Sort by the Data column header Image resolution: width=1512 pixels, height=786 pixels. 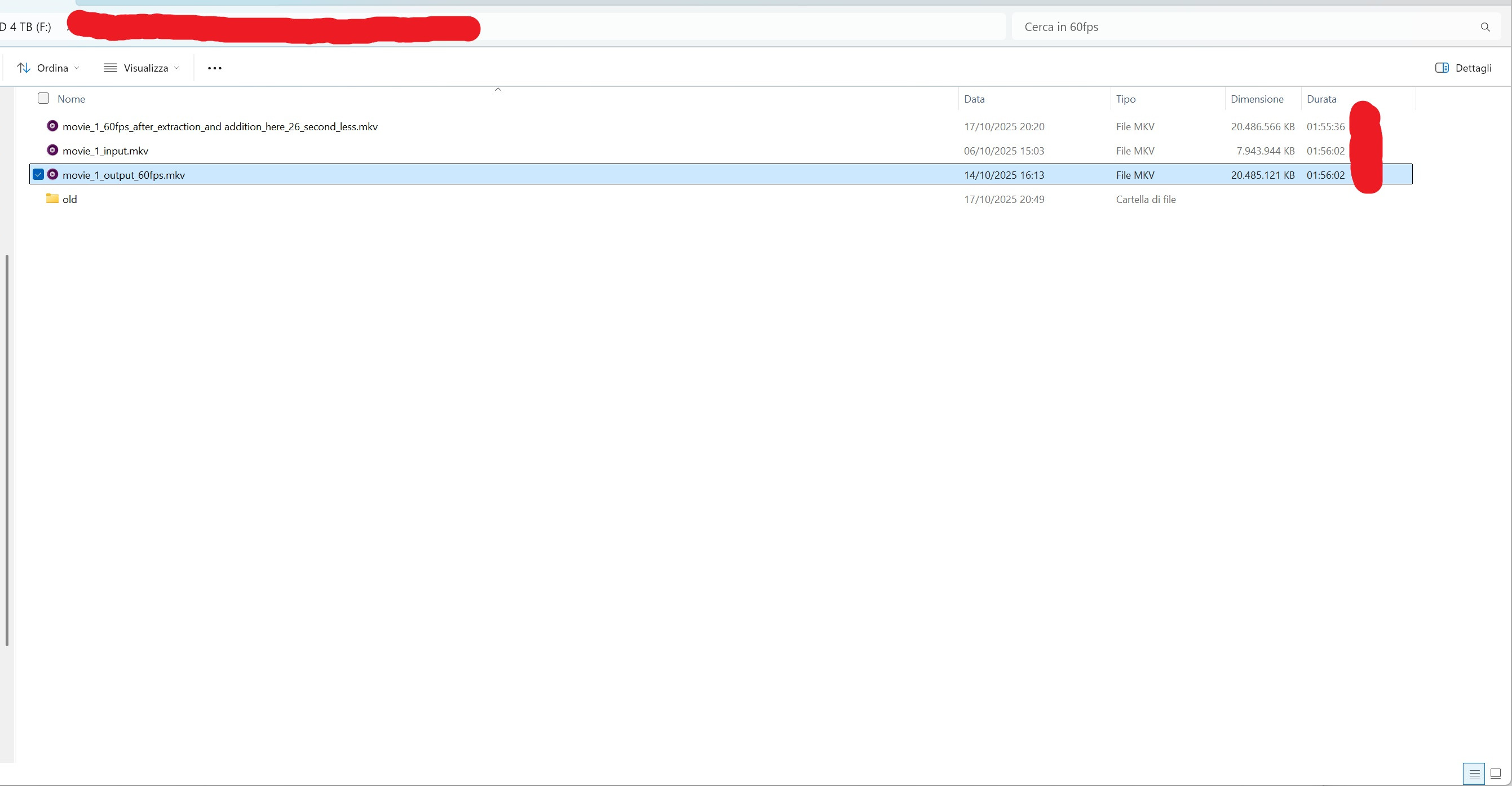point(974,99)
